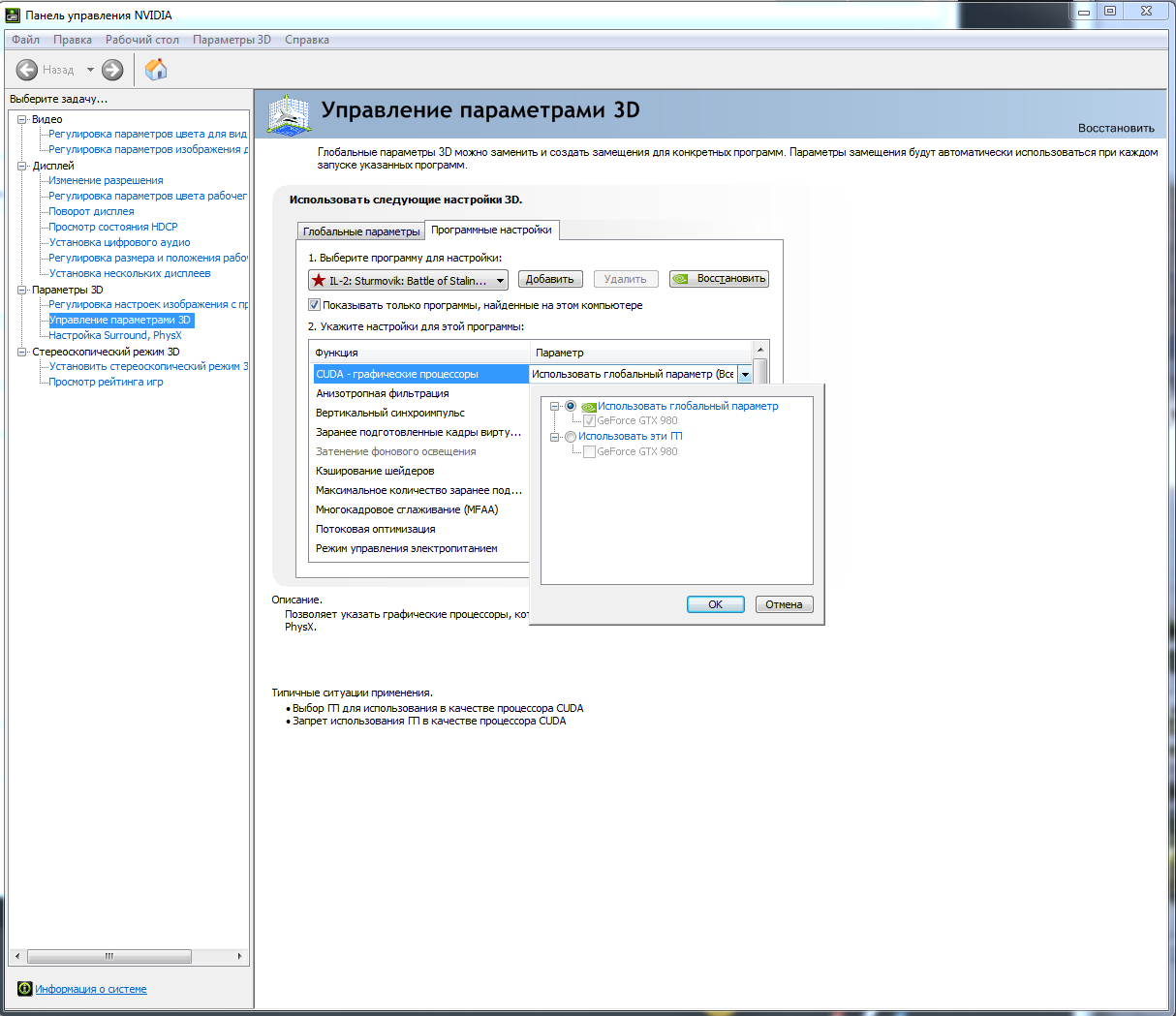Image resolution: width=1176 pixels, height=1016 pixels.
Task: Select Установить стереоскопический режим tree item
Action: click(x=148, y=366)
